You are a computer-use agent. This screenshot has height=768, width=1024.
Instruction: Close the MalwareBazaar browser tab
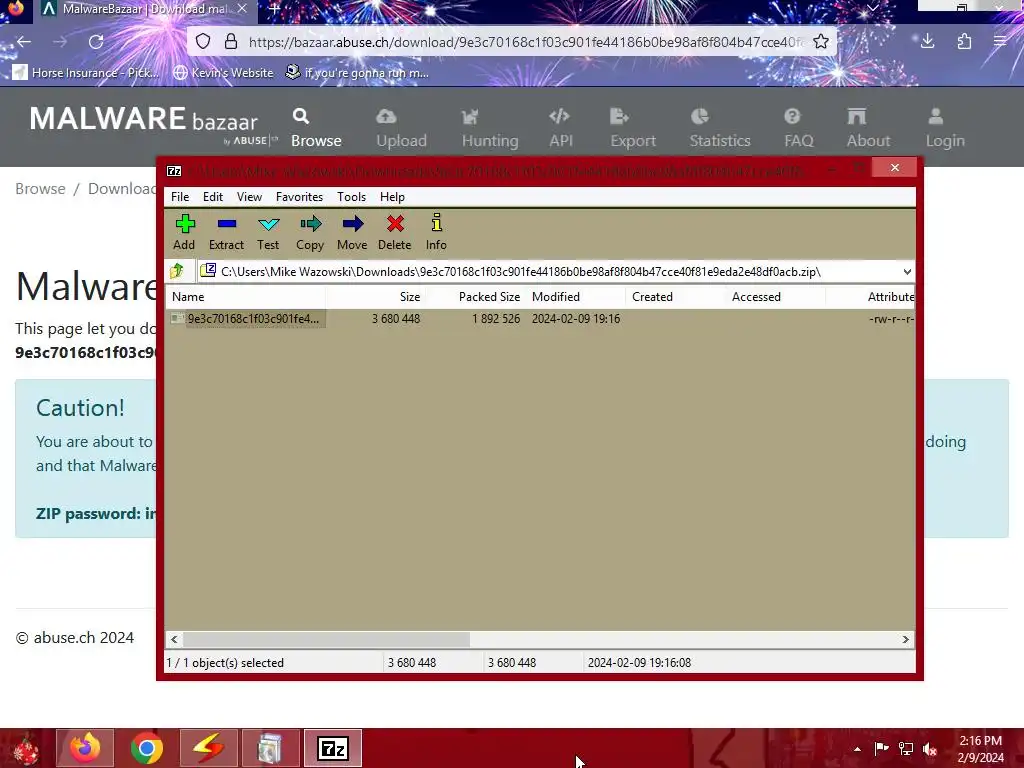[x=242, y=8]
